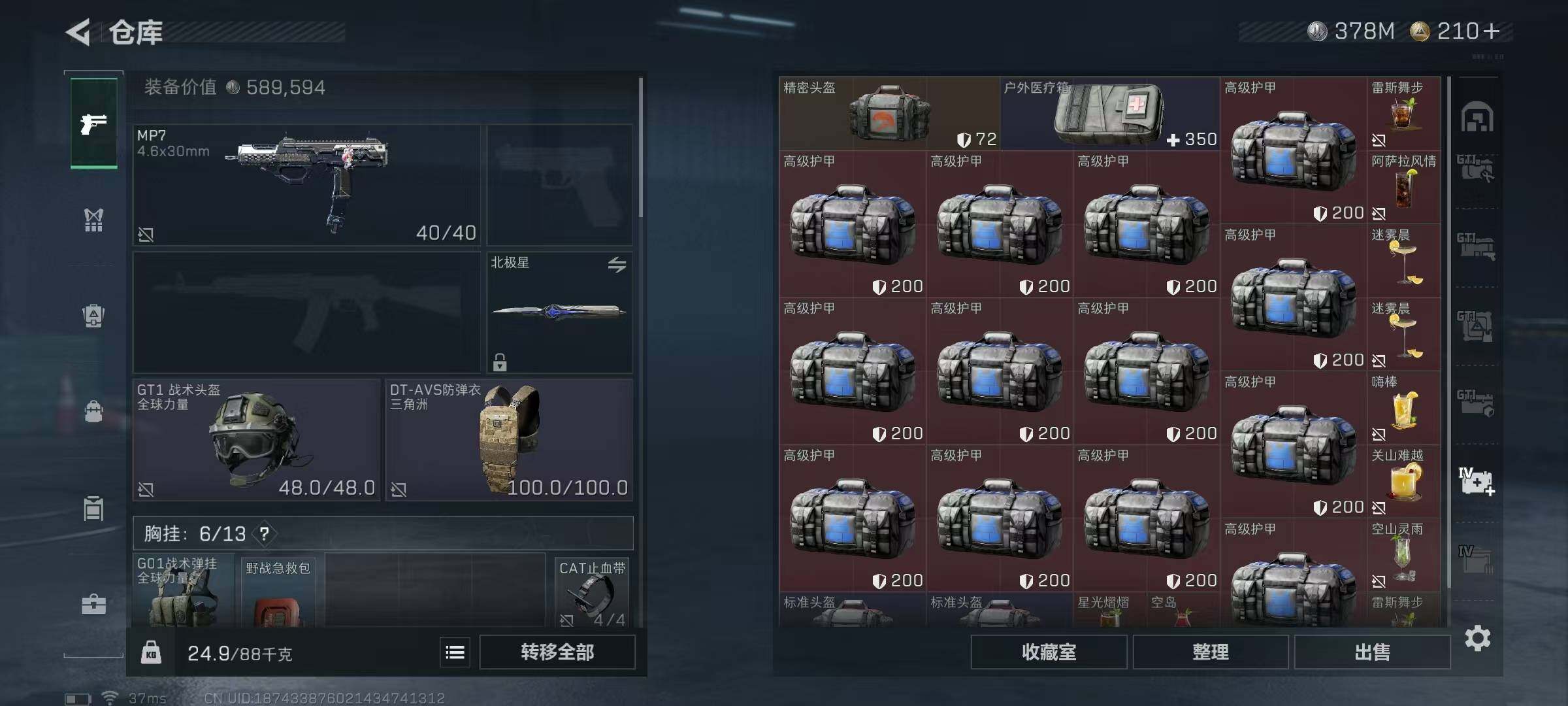The width and height of the screenshot is (1568, 706).
Task: Click the equipment panel scrollbar
Action: [641, 147]
